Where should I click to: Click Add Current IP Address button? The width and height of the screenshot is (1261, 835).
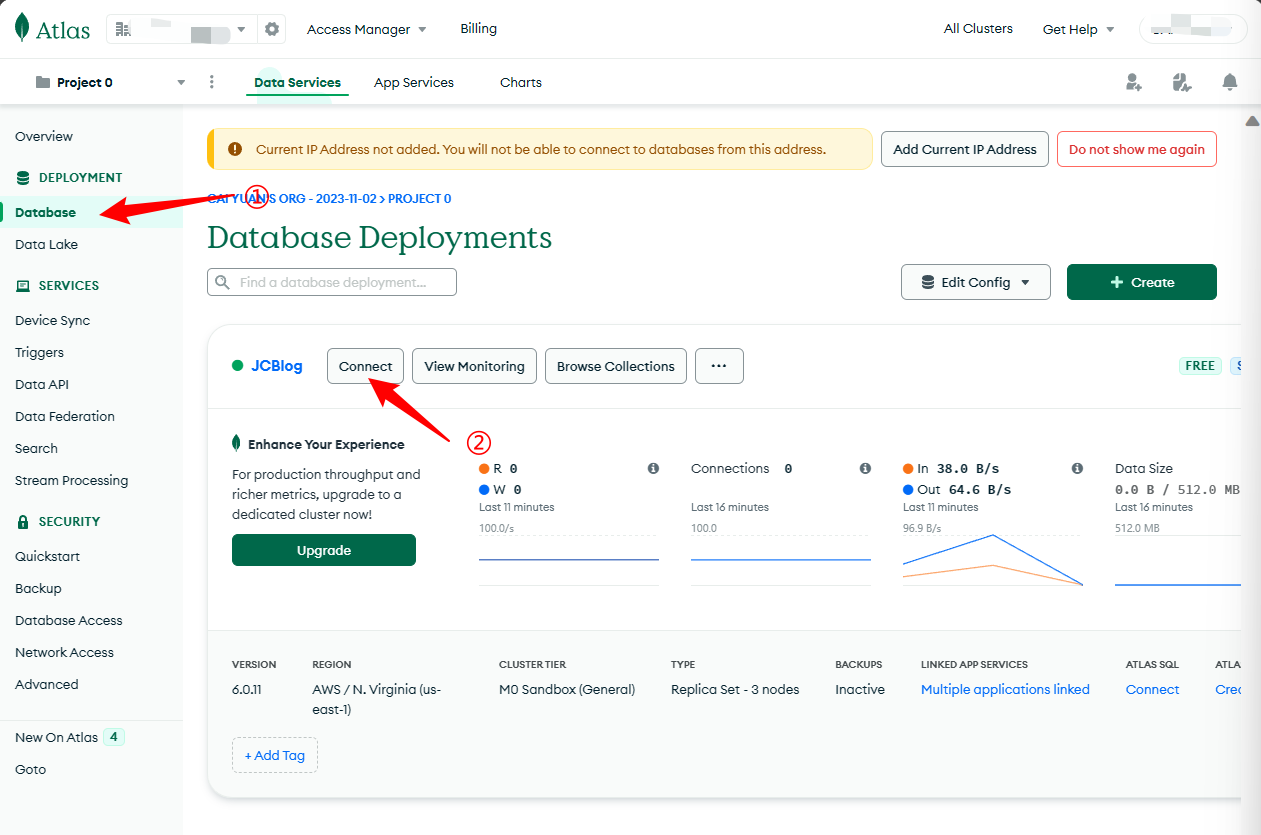[965, 149]
